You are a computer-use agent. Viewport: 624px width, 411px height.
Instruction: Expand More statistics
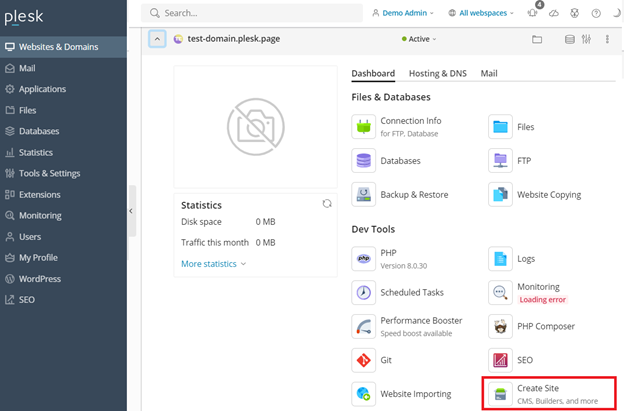click(x=214, y=264)
